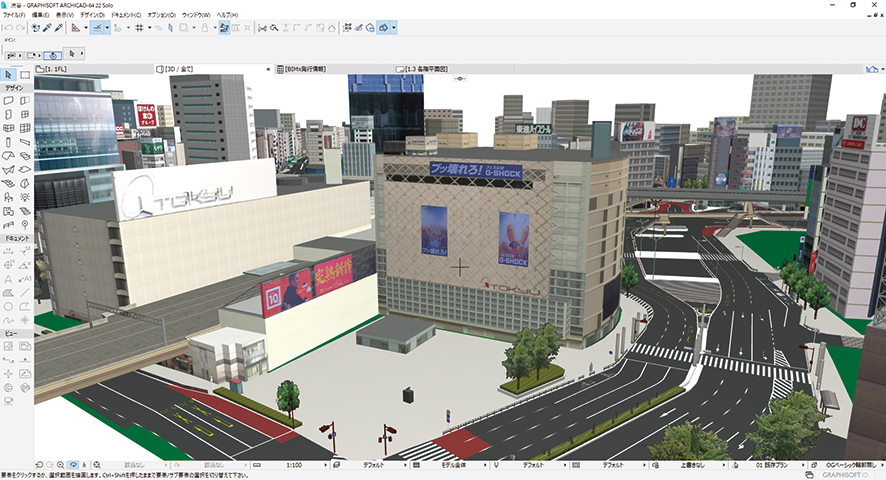
Task: Inject parameters with the syringe icon
Action: 59,27
